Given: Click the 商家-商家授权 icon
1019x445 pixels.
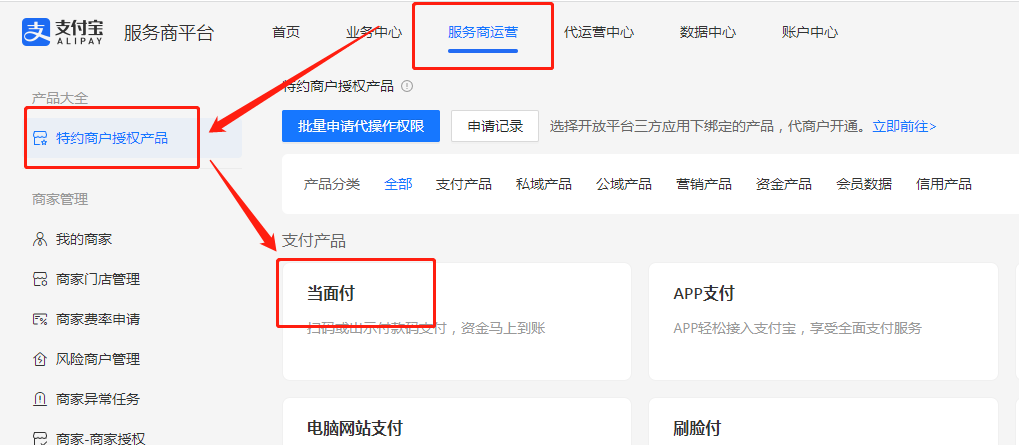Looking at the screenshot, I should [x=40, y=439].
